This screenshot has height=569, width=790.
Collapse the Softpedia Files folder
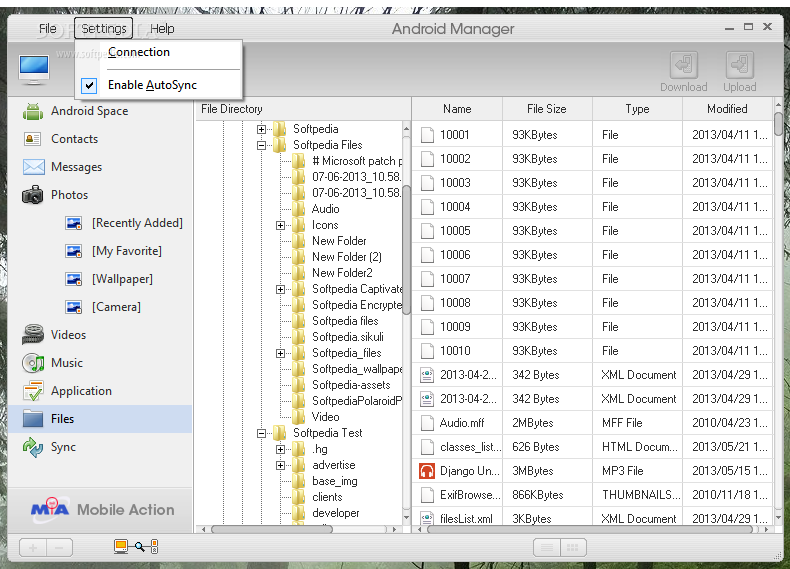point(261,145)
